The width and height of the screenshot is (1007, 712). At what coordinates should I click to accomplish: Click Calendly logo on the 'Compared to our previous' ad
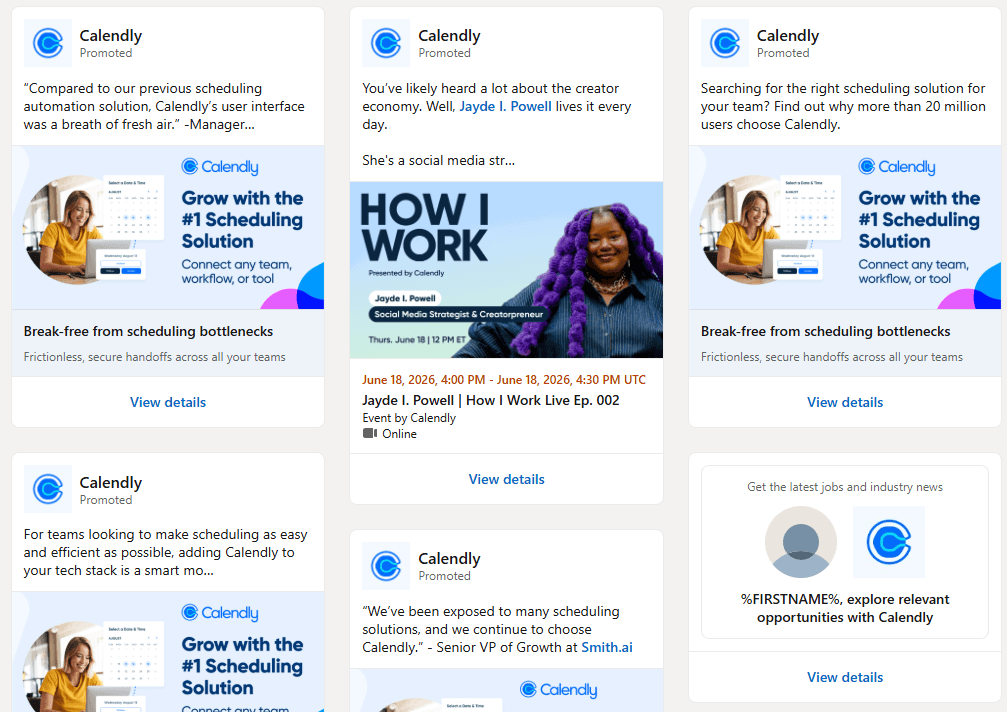(48, 43)
